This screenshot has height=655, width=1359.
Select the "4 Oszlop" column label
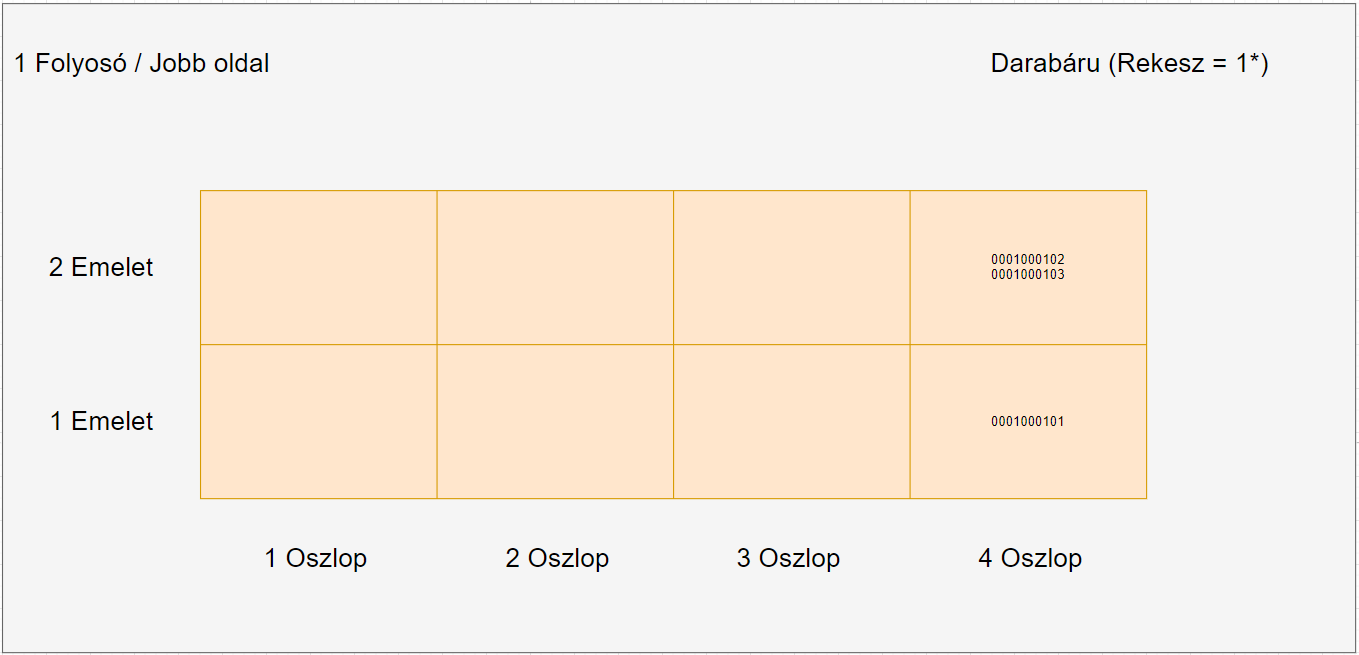[x=1030, y=558]
